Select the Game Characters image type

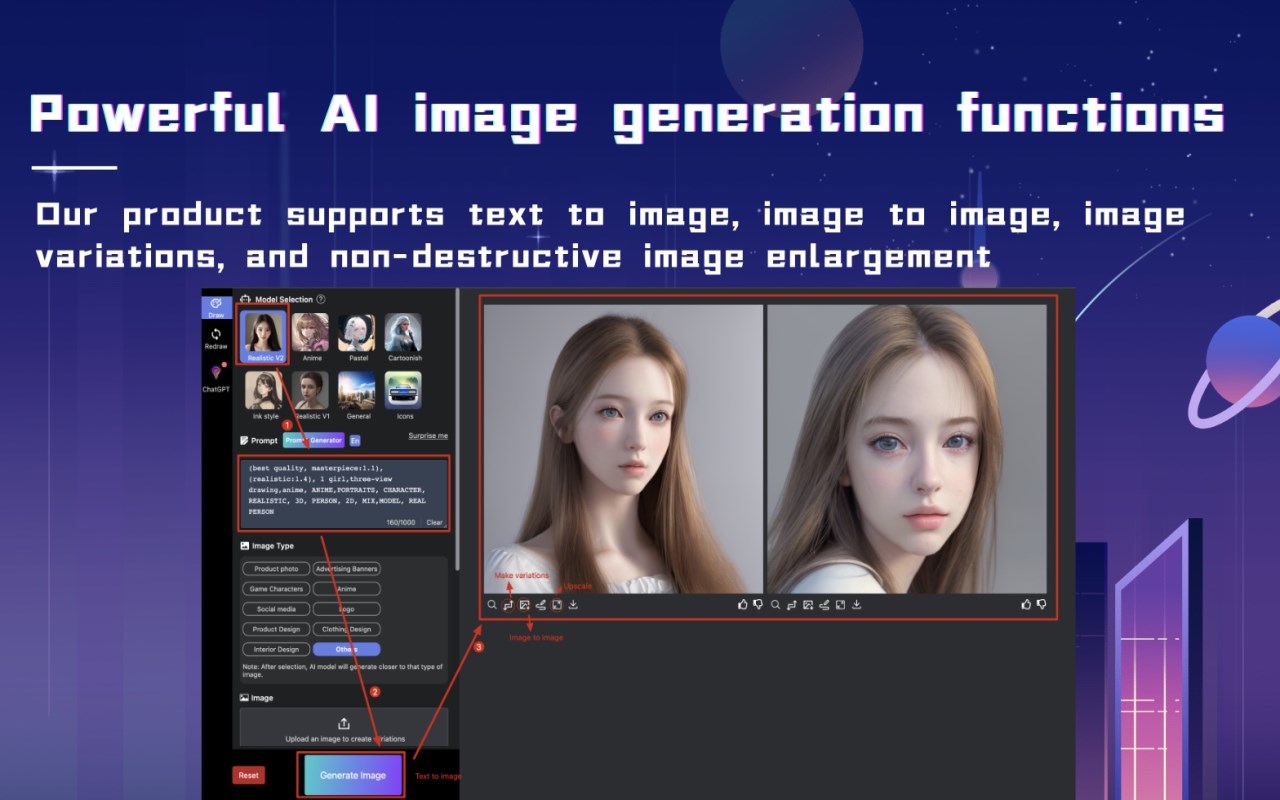click(276, 589)
